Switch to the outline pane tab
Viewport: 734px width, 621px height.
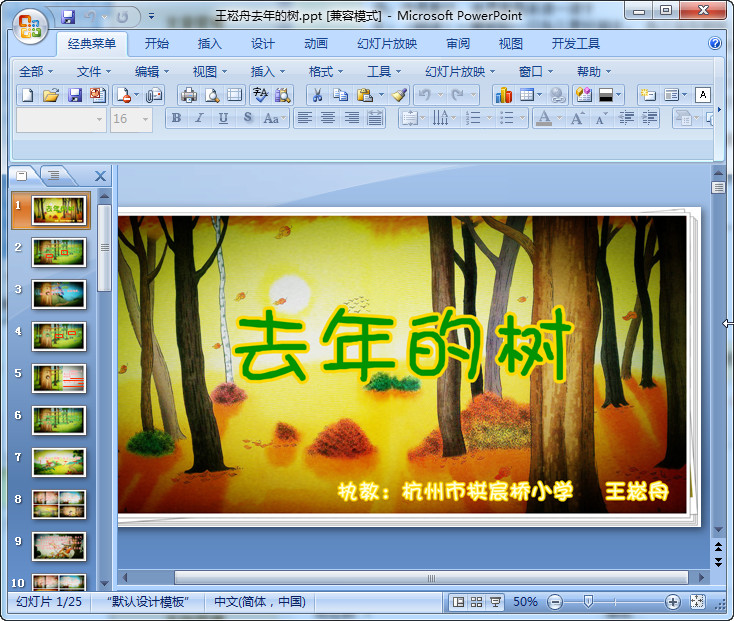tap(54, 176)
